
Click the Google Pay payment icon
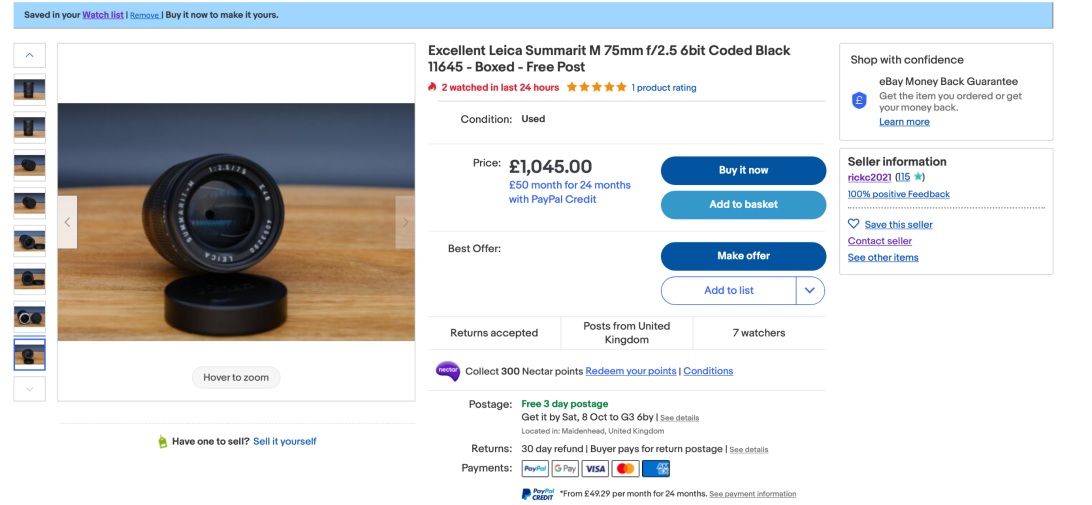pos(565,468)
